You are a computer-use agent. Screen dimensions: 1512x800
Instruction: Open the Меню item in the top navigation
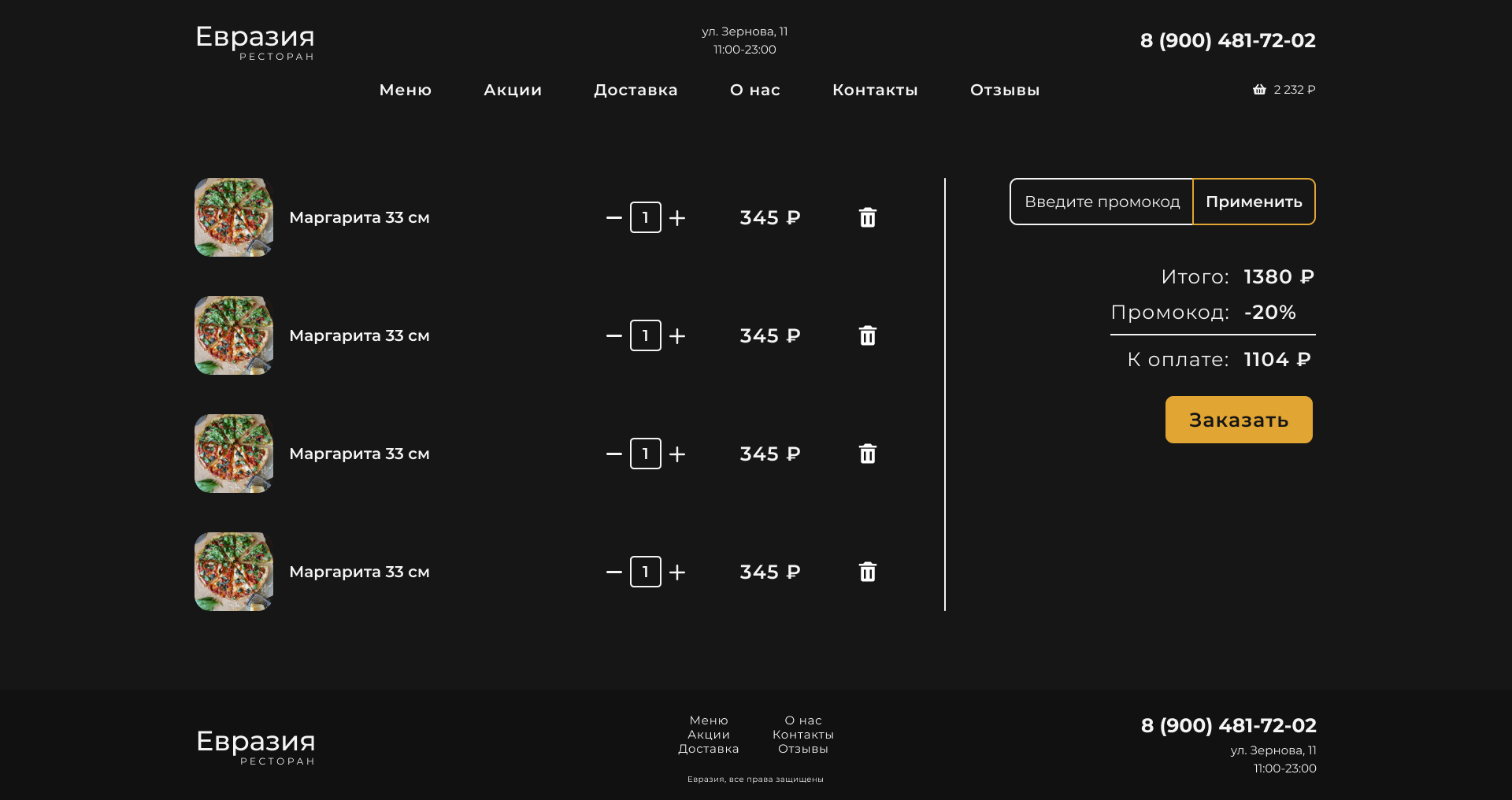[406, 90]
